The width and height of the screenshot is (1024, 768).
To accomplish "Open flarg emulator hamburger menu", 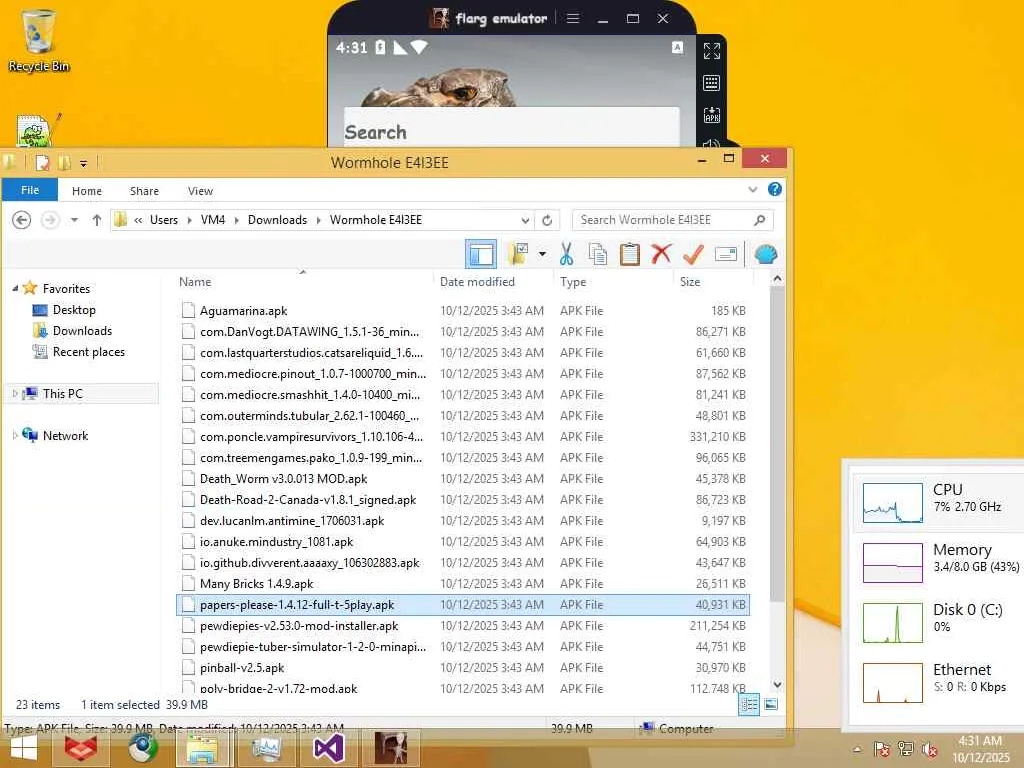I will coord(573,18).
